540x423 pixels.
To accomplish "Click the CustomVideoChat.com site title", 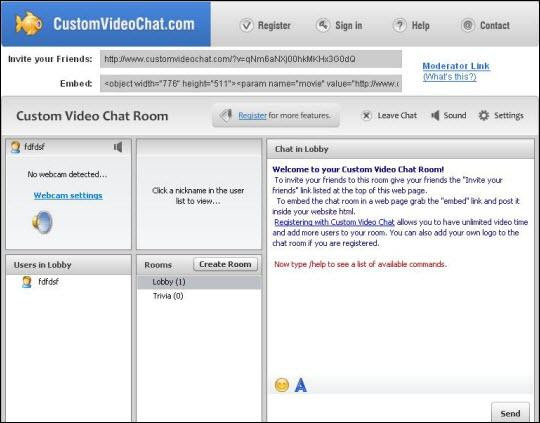I will pyautogui.click(x=124, y=24).
